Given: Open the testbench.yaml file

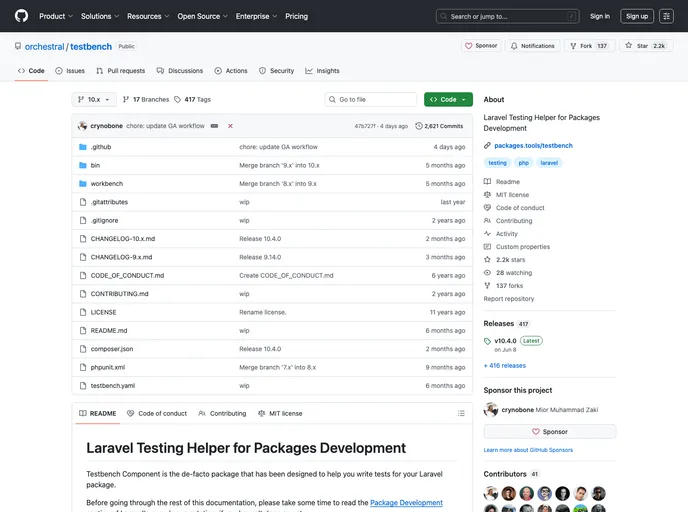Looking at the screenshot, I should pos(113,386).
